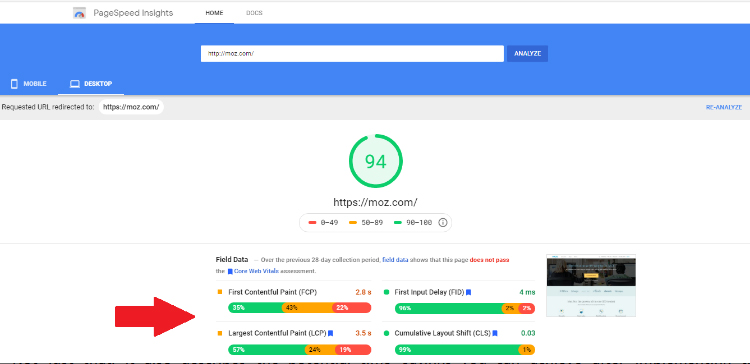Click the First Contentful Paint (FCP) label

click(x=273, y=292)
